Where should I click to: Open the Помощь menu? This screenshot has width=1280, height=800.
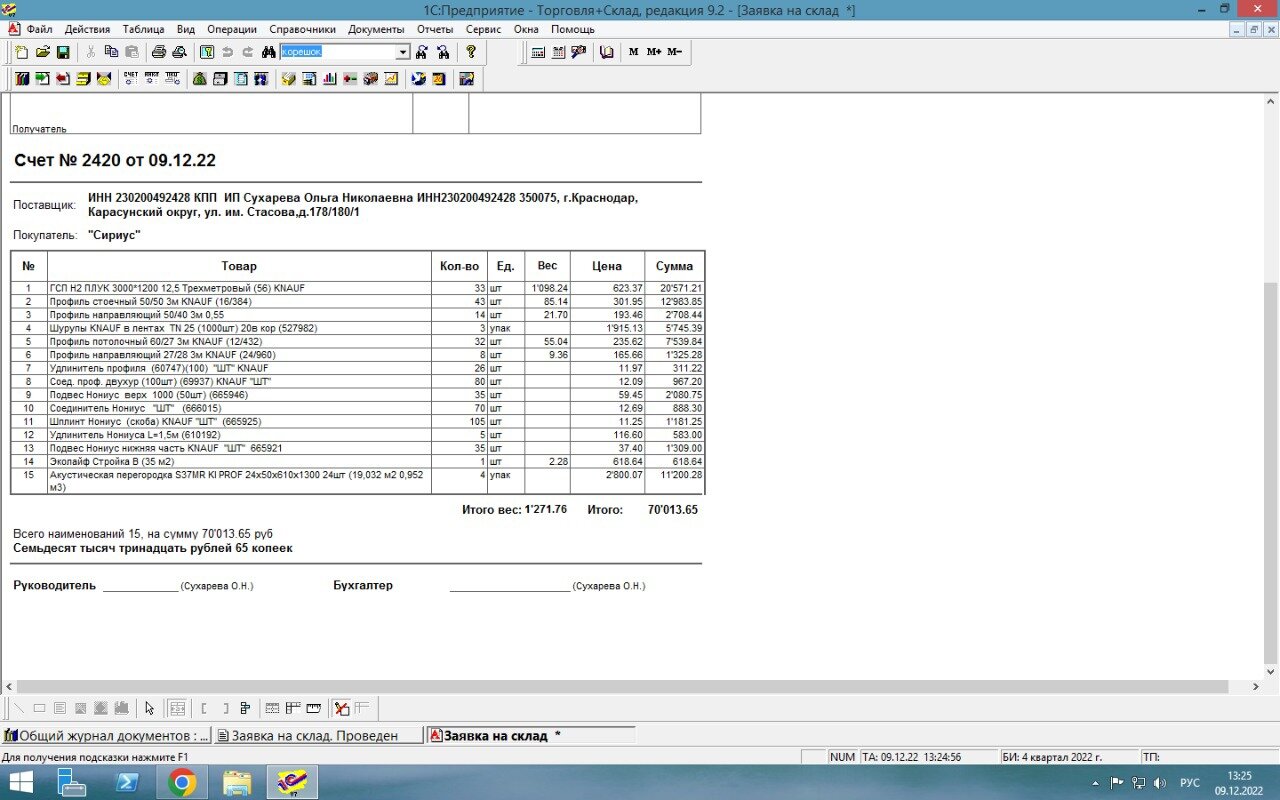(573, 29)
